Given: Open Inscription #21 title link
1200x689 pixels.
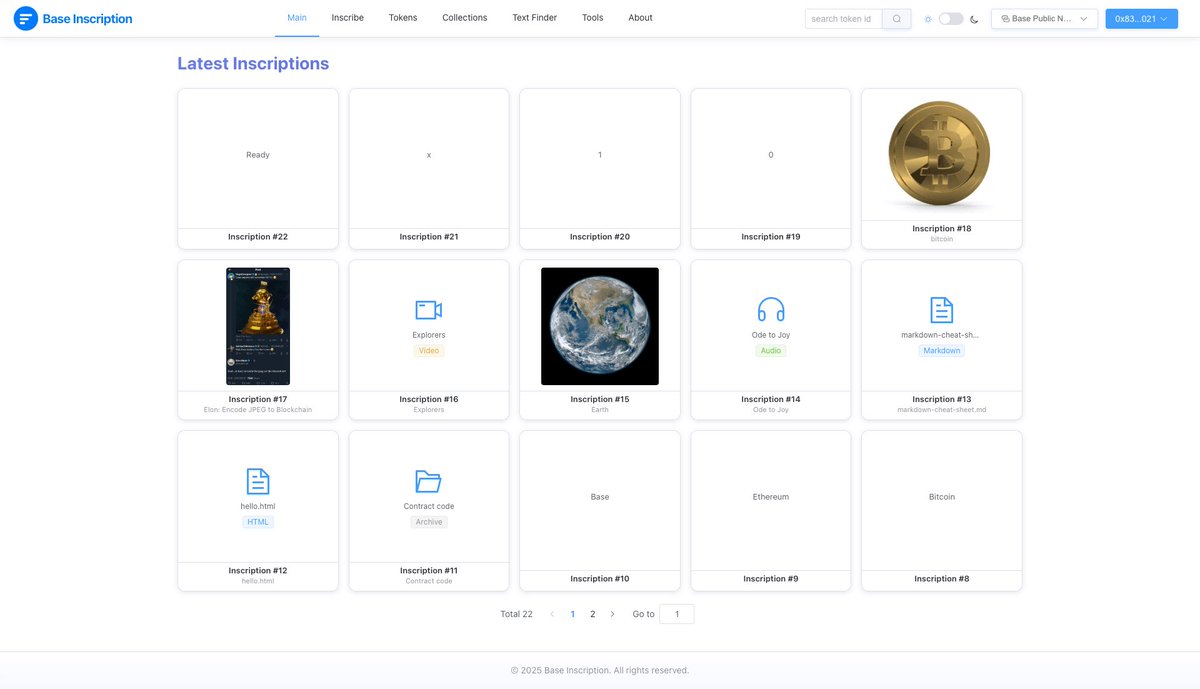Looking at the screenshot, I should [429, 237].
